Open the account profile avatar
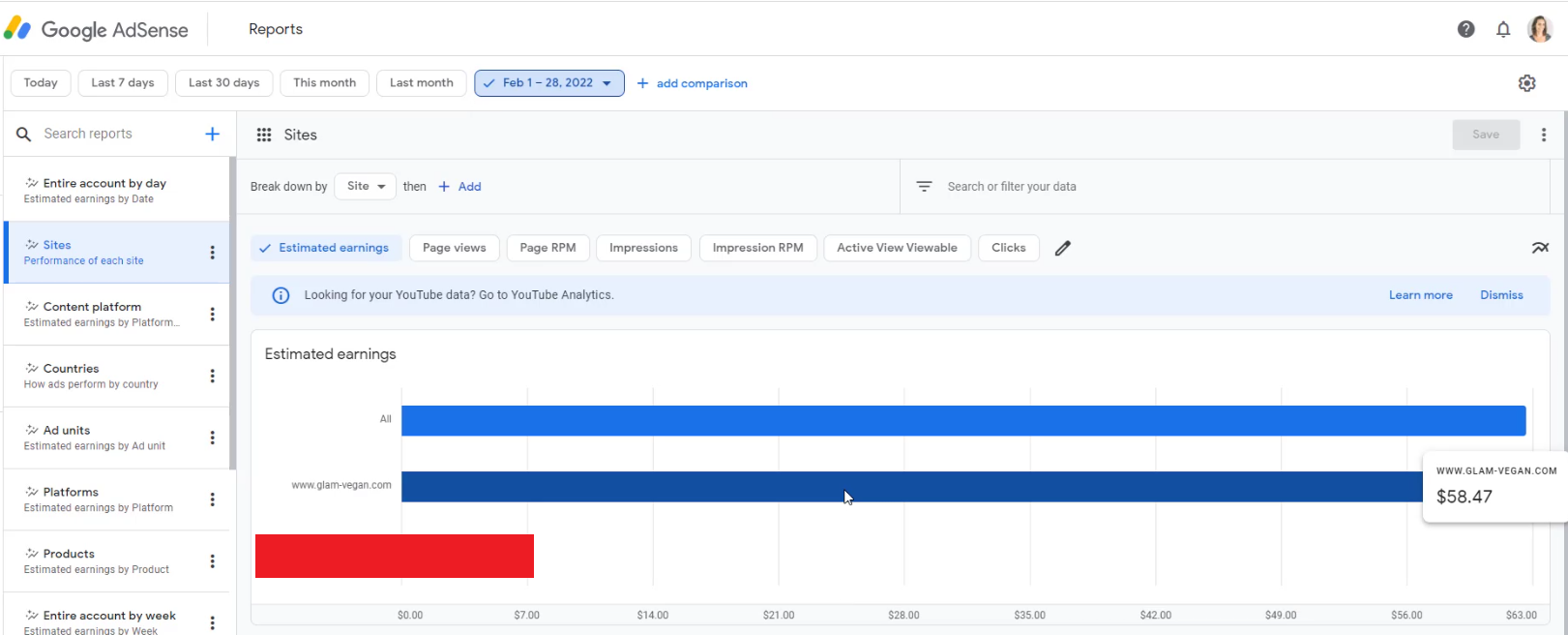 [1540, 29]
